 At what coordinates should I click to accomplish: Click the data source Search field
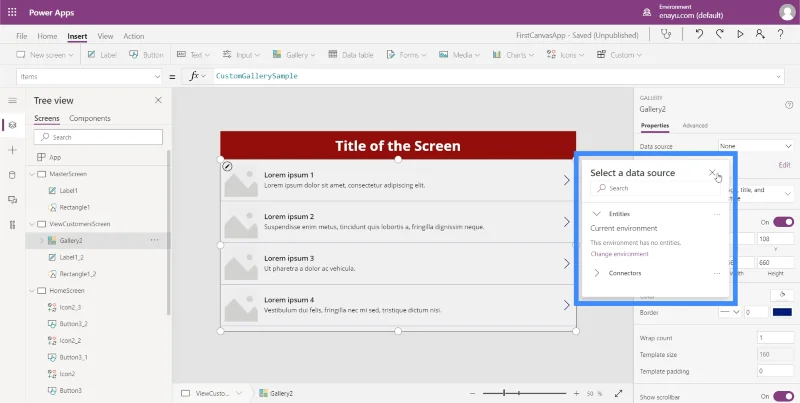coord(656,188)
